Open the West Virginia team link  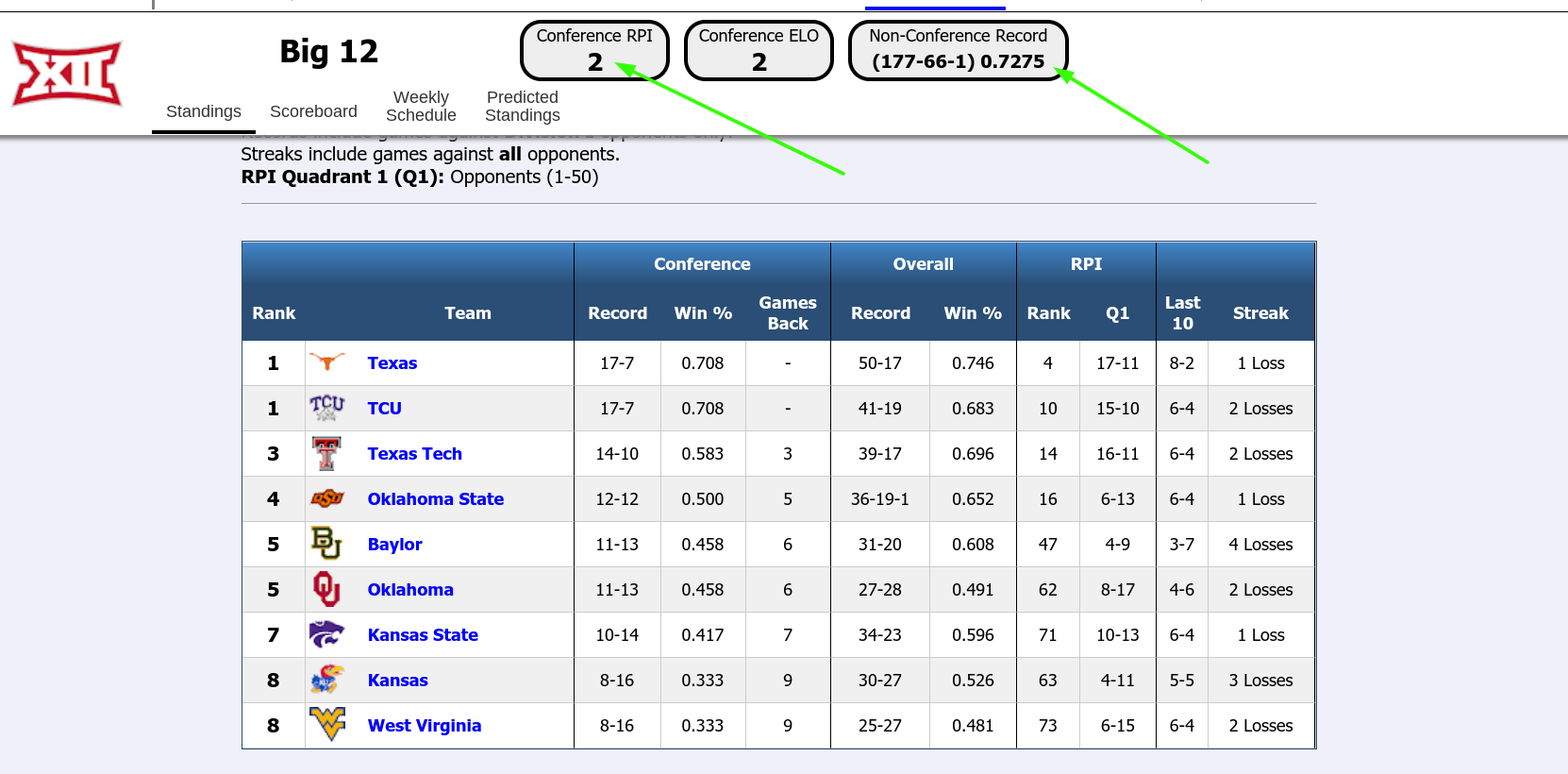pyautogui.click(x=425, y=726)
